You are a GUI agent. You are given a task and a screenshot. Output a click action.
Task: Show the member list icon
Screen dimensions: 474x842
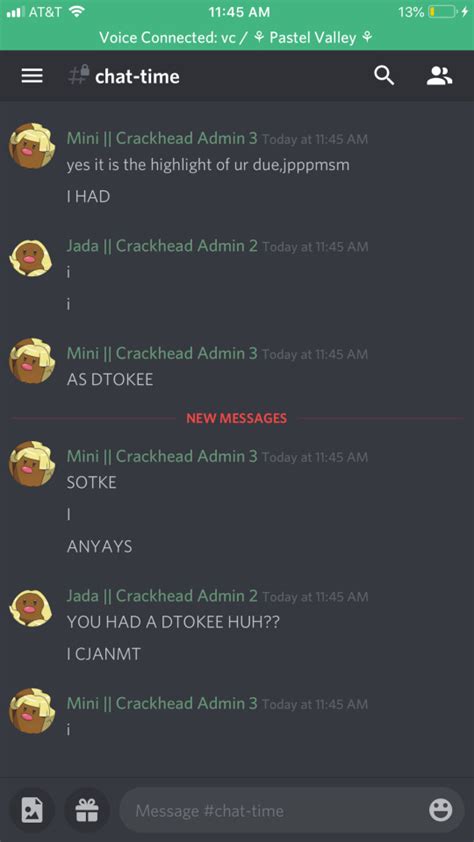click(x=440, y=76)
